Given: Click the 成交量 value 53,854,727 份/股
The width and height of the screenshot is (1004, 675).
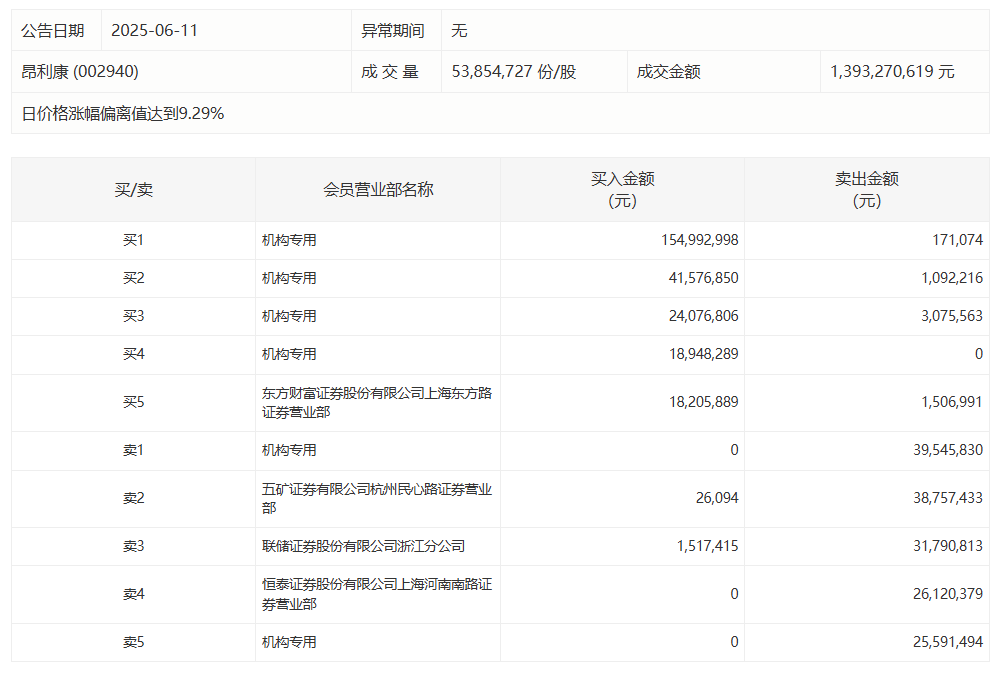Looking at the screenshot, I should point(514,72).
